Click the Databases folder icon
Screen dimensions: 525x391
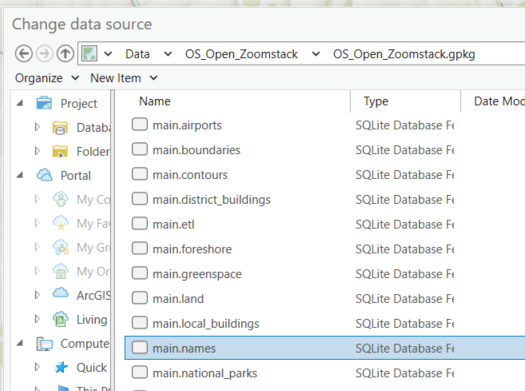pos(60,128)
